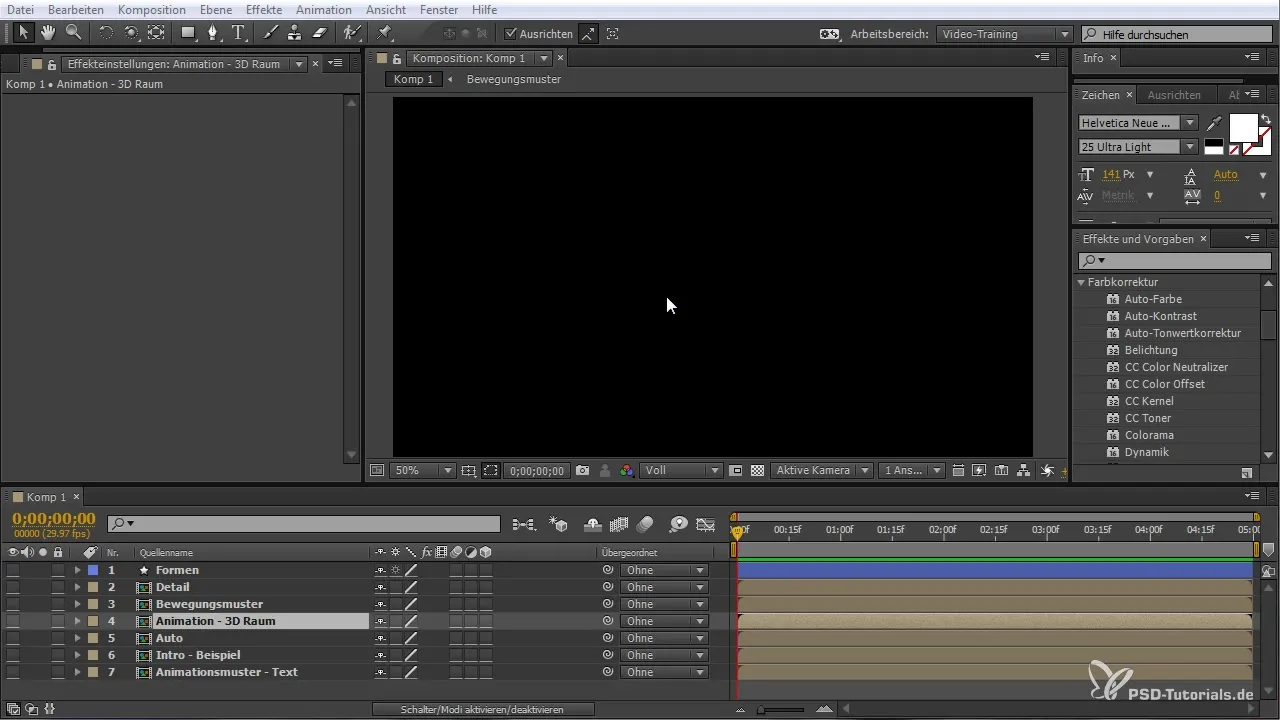Open the Voll resolution dropdown
Image resolution: width=1280 pixels, height=720 pixels.
(x=681, y=470)
